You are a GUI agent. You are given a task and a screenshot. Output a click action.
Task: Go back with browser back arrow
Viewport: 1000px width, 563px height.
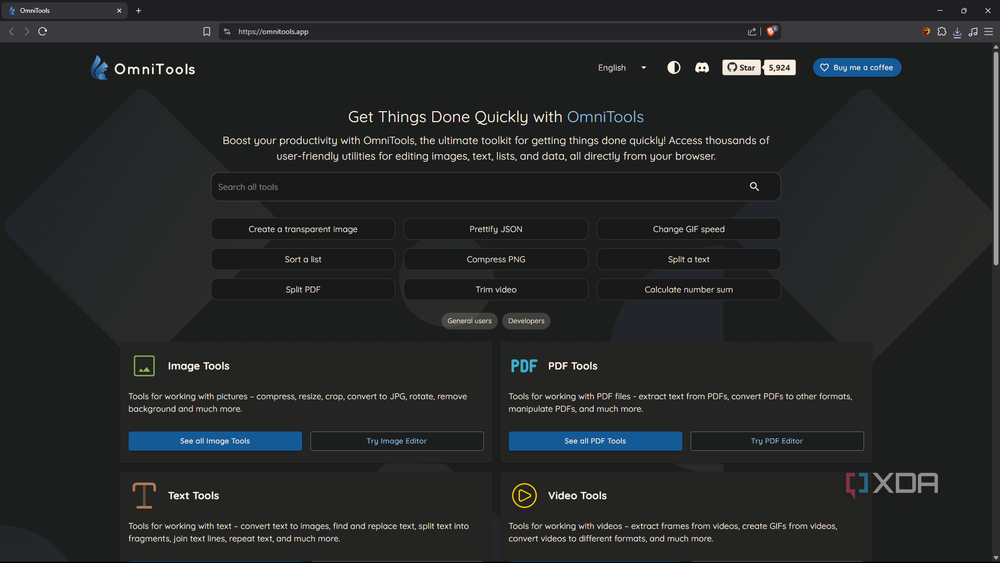[11, 31]
